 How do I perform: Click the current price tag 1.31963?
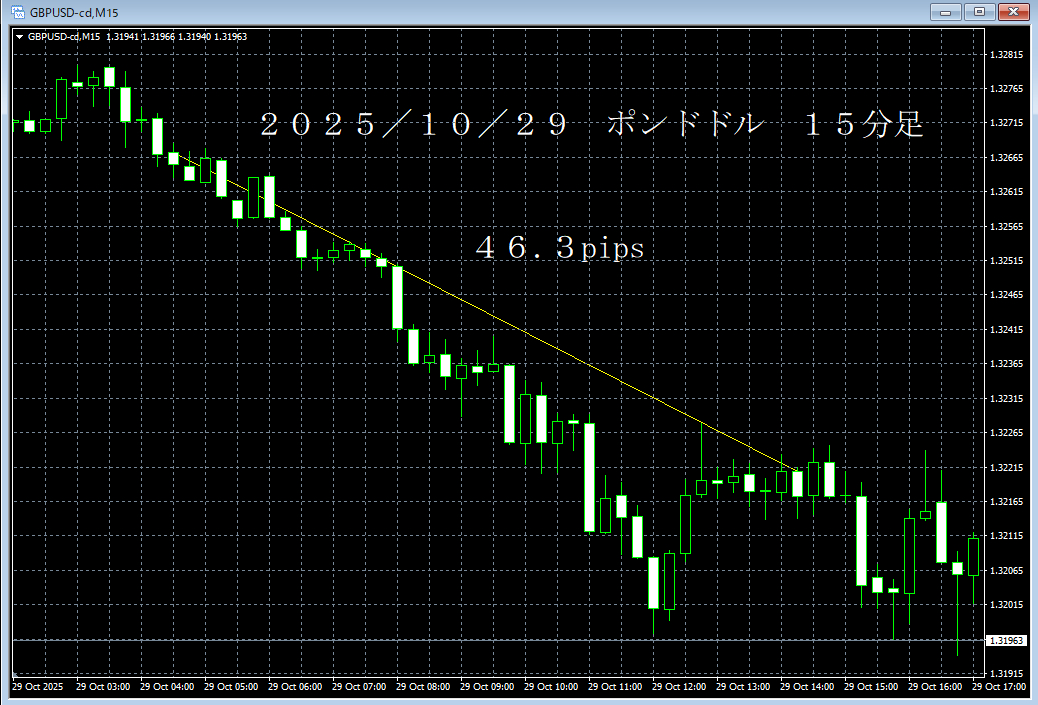coord(1007,640)
